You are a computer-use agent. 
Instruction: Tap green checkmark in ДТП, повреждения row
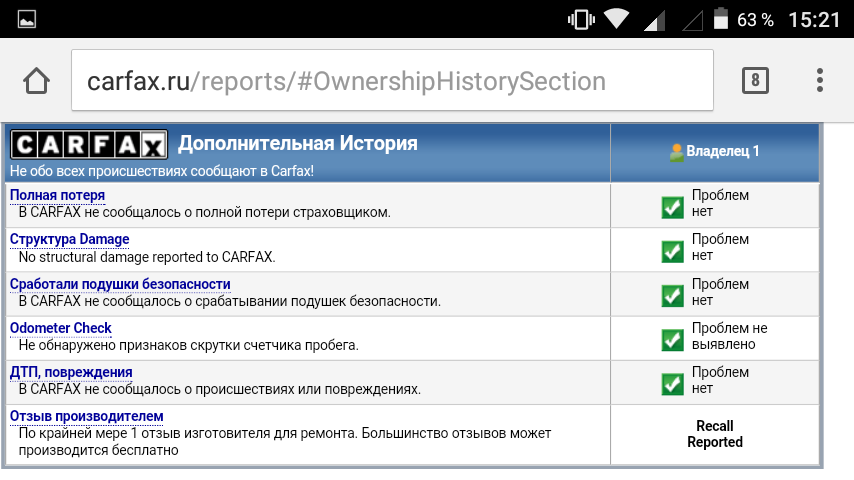coord(672,384)
